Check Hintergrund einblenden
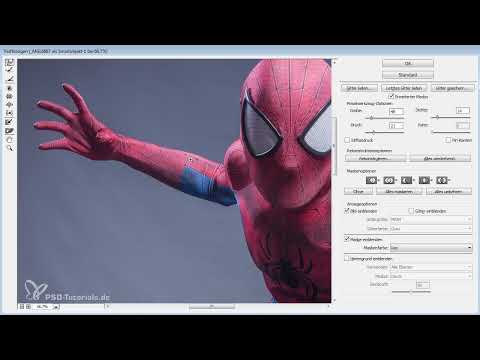Image resolution: width=480 pixels, height=360 pixels. tap(347, 258)
